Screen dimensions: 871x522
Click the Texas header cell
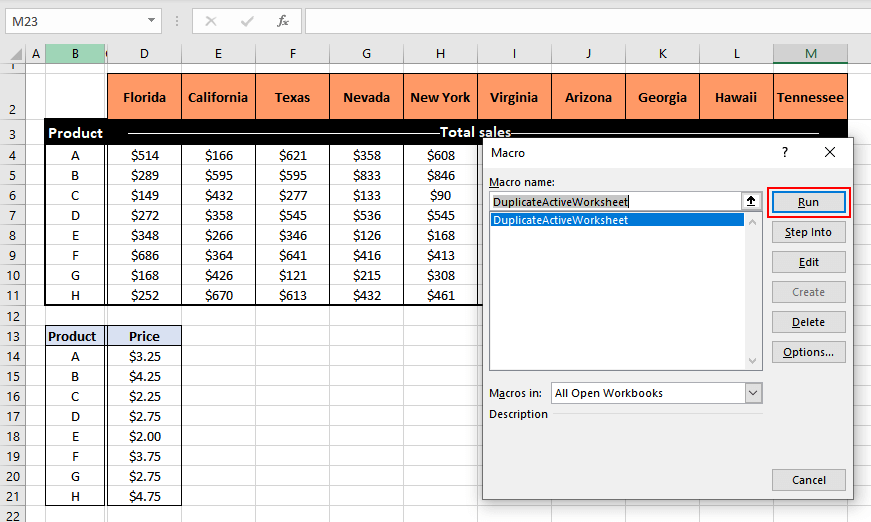click(x=293, y=97)
